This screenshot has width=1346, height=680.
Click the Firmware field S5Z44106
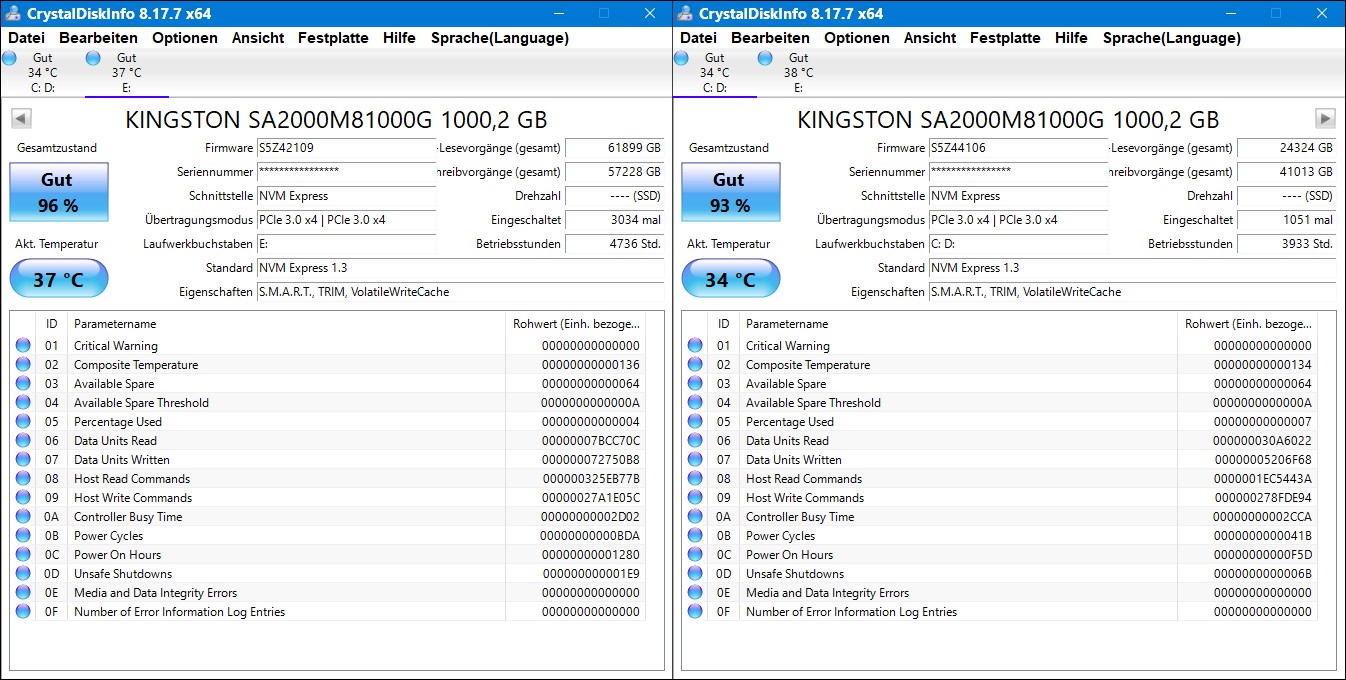[1018, 148]
